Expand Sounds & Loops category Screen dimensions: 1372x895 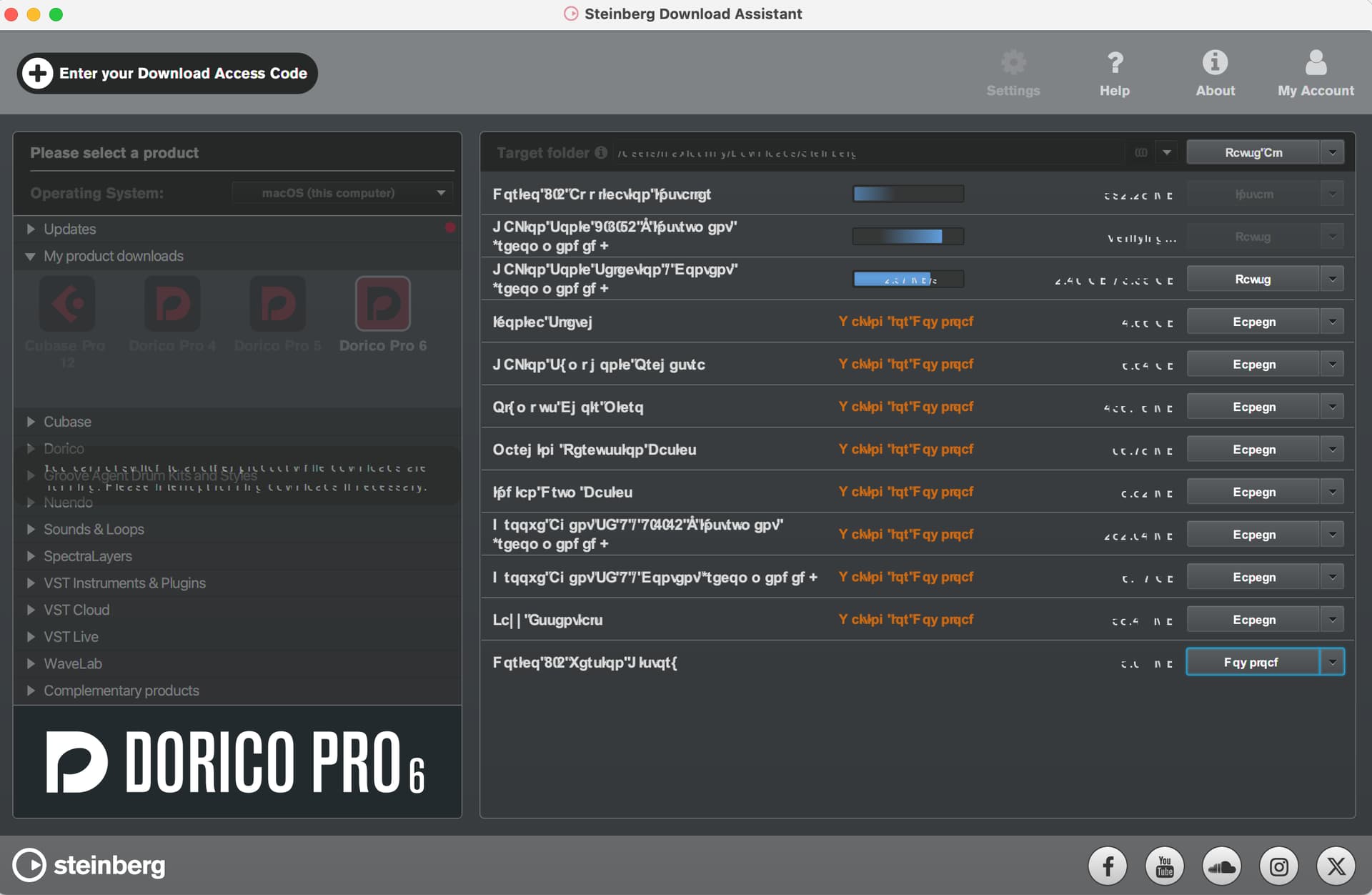click(x=31, y=529)
